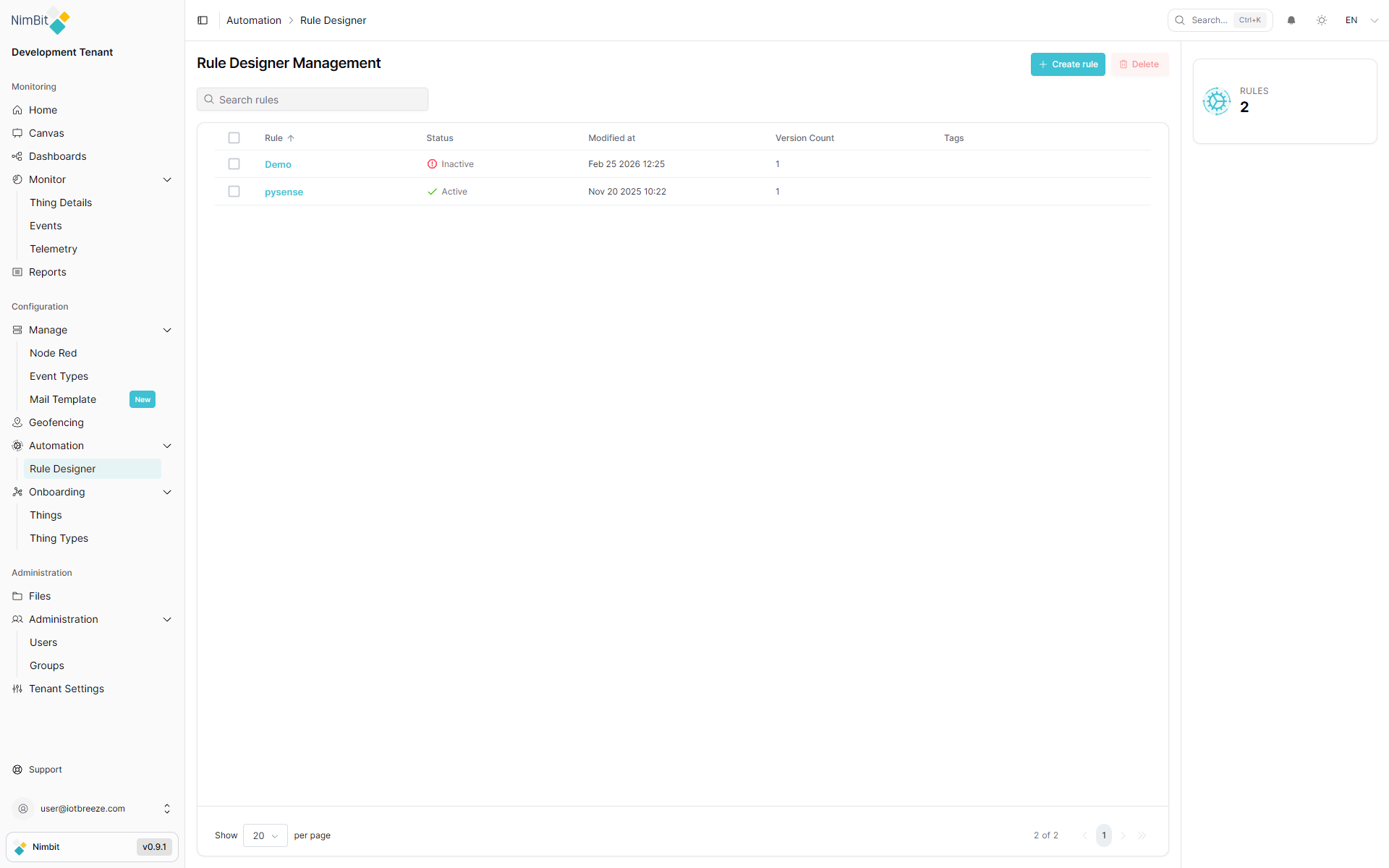Switch to light/dark theme via sun icon
Screen dimensions: 1389x868
point(1322,20)
